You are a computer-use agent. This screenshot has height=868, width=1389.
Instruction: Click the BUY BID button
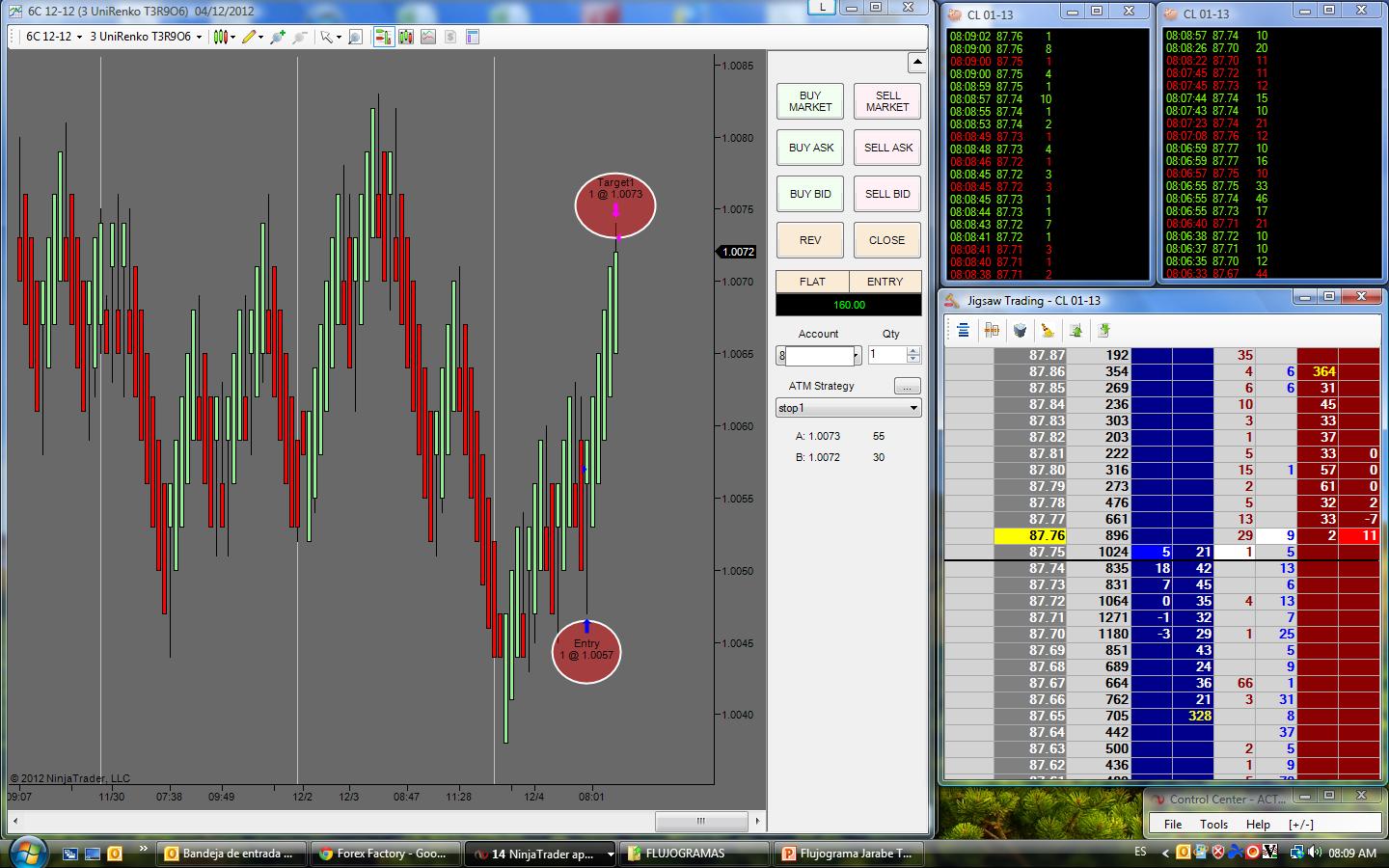point(810,194)
